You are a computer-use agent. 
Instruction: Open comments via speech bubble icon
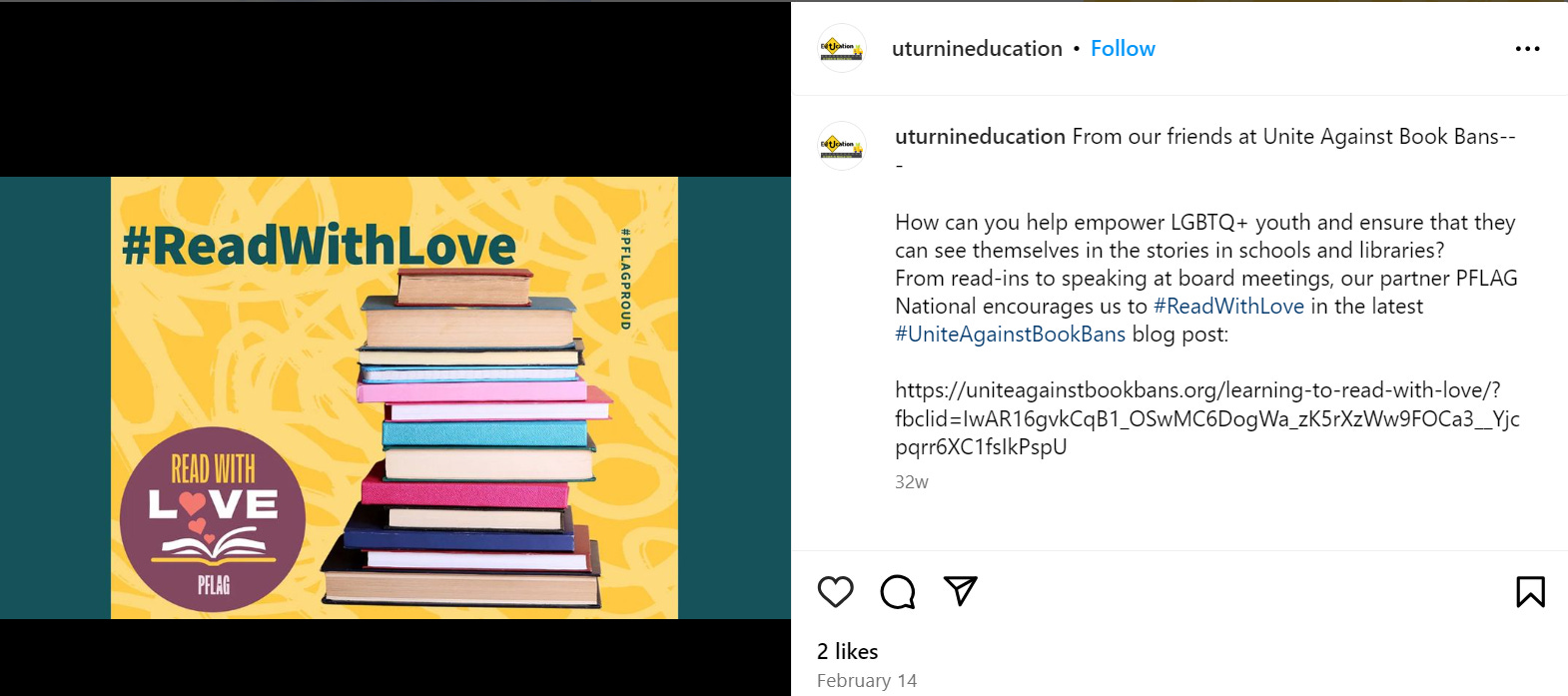[898, 592]
